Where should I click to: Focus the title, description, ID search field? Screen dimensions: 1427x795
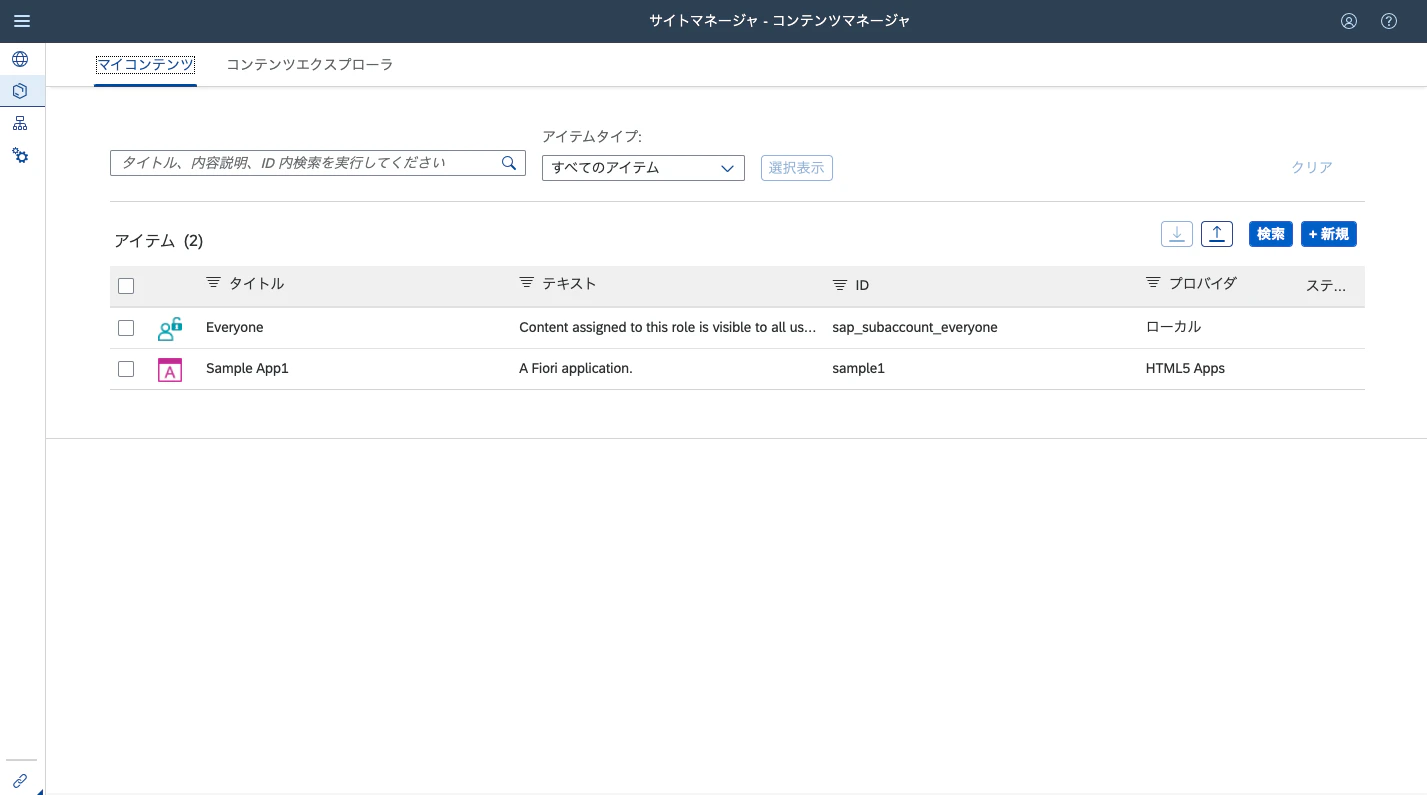pos(318,163)
